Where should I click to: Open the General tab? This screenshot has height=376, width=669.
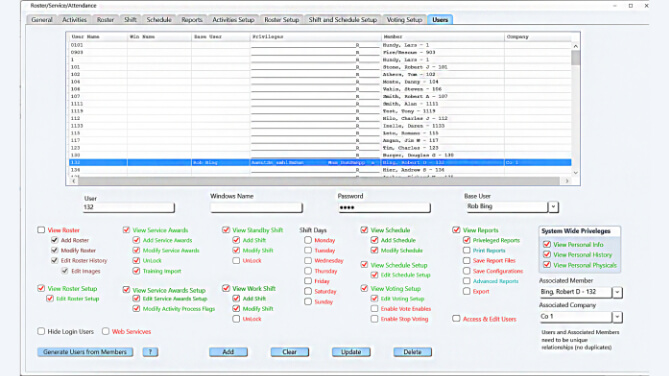41,20
